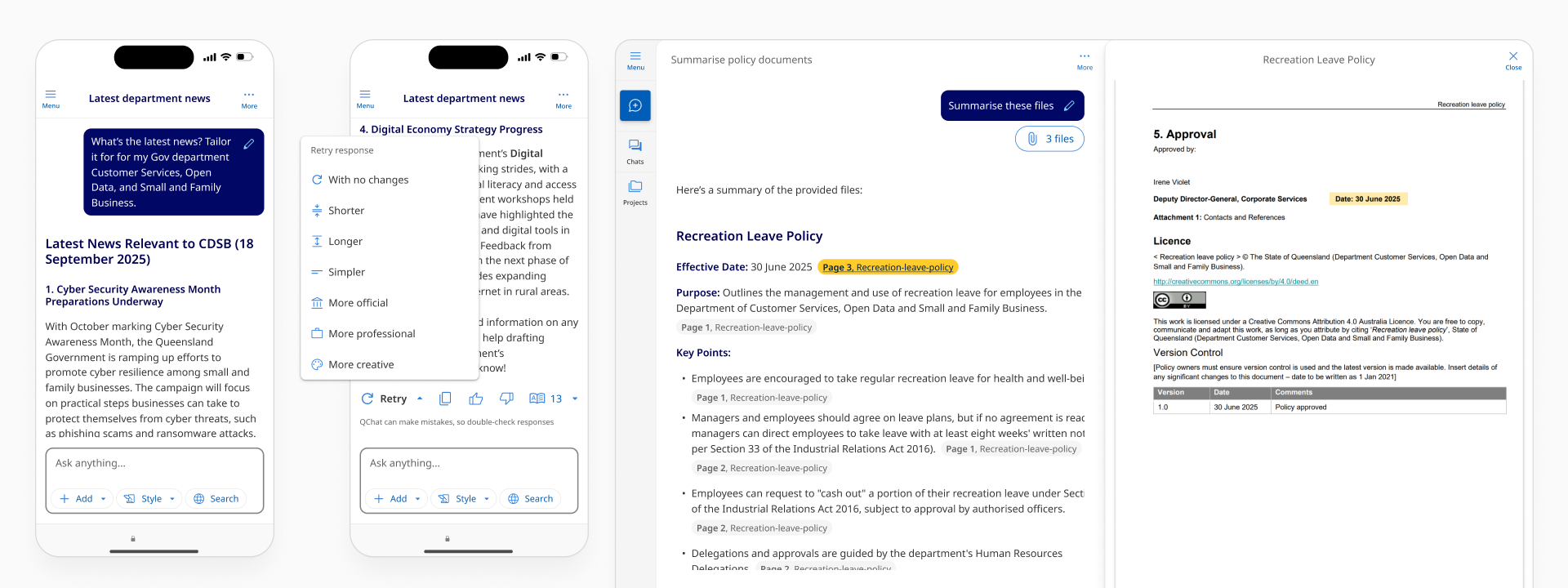Select 'With no changes' retry option
Screen dimensions: 1568x588
coord(390,180)
